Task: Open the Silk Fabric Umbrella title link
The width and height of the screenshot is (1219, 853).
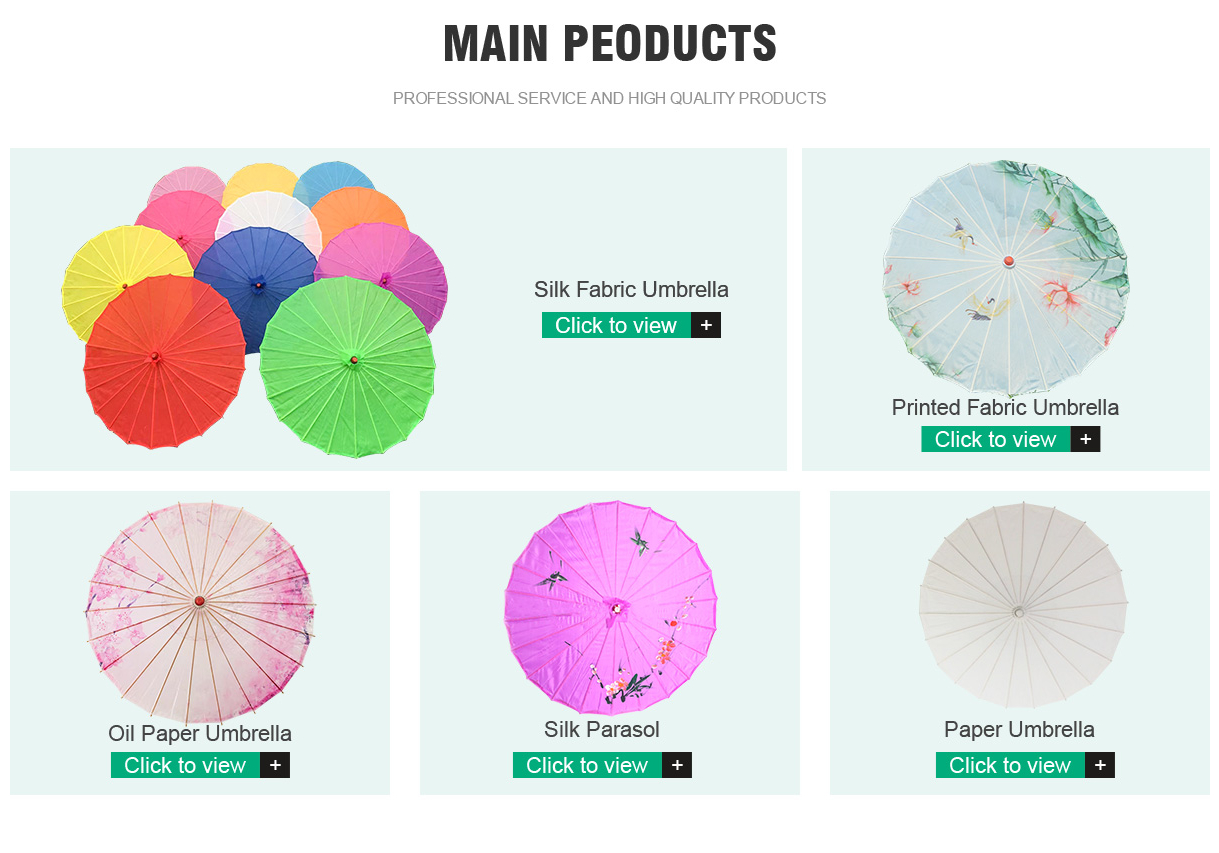Action: (631, 290)
